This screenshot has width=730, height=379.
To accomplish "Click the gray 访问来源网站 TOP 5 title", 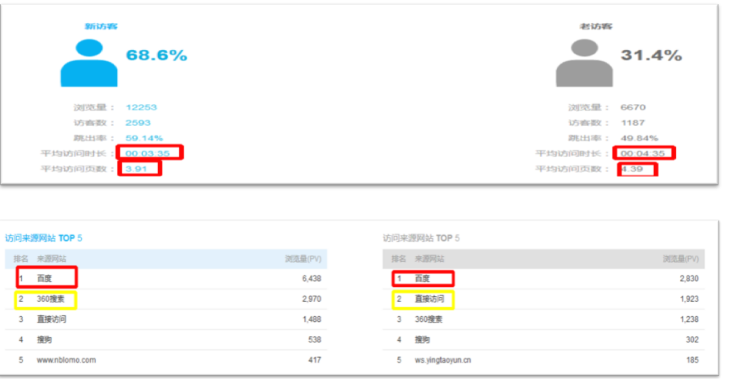I will [421, 238].
